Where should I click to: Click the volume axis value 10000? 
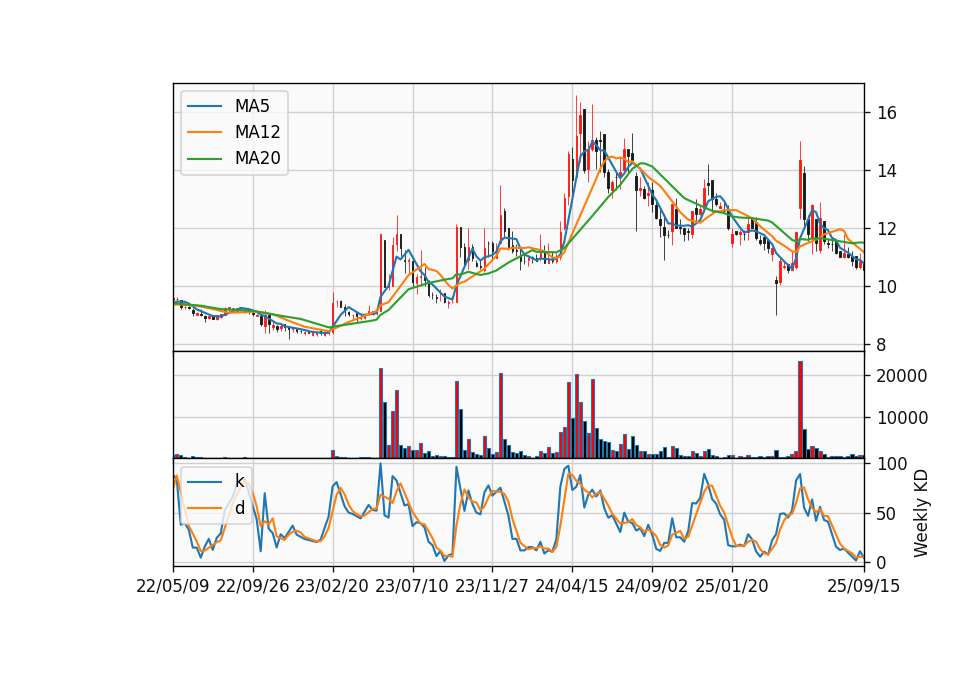coord(902,418)
